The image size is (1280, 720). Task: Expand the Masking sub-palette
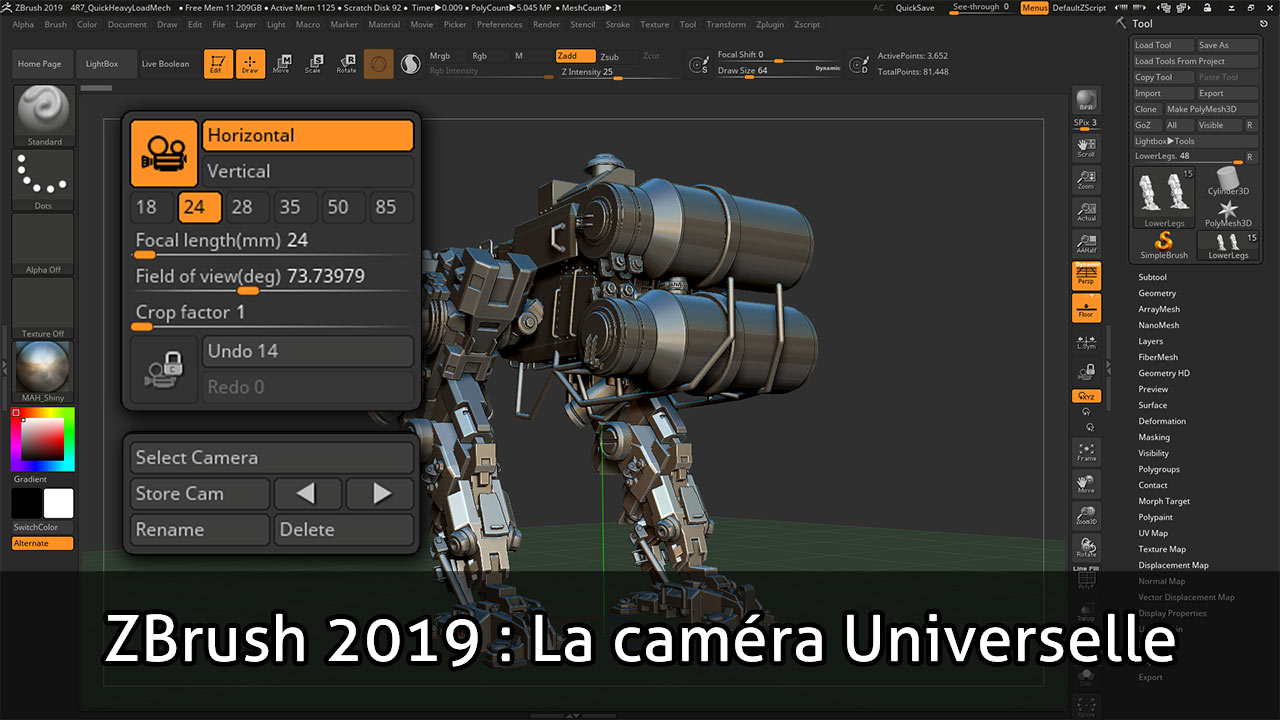tap(1154, 437)
